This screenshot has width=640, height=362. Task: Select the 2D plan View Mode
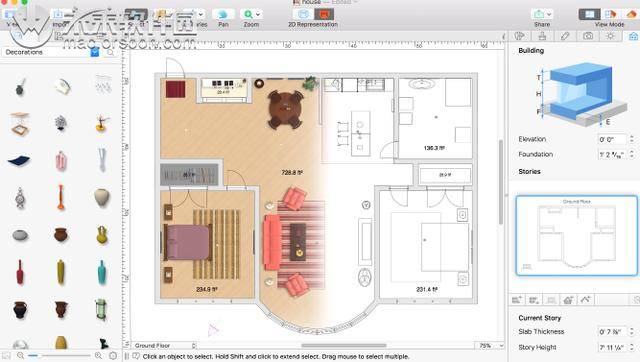[589, 14]
